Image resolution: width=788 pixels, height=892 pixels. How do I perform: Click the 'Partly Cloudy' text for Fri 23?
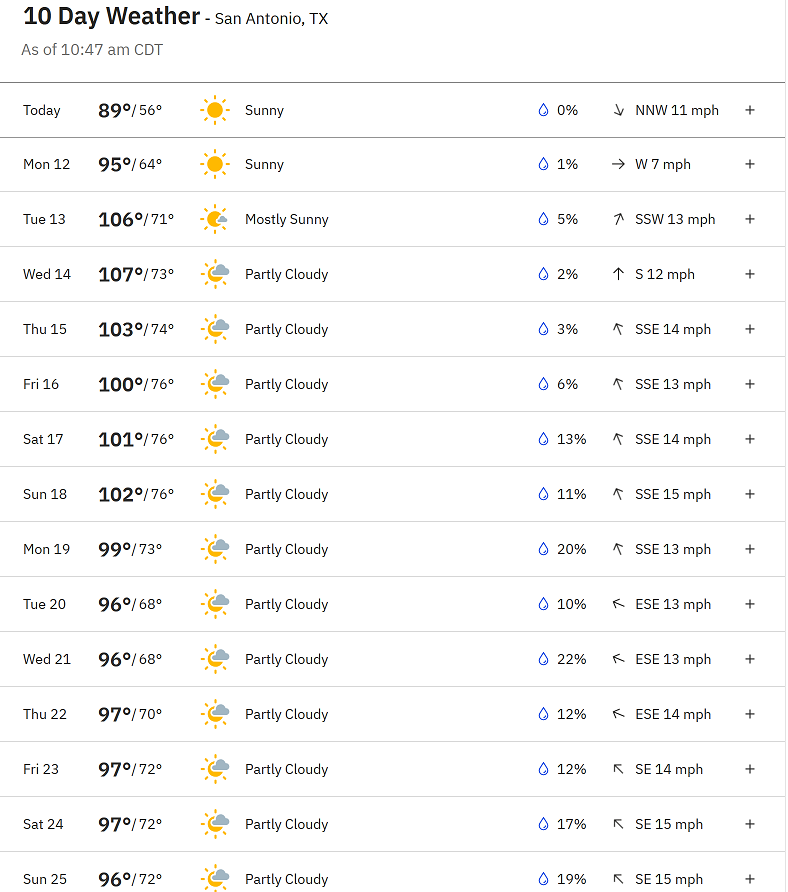coord(287,769)
